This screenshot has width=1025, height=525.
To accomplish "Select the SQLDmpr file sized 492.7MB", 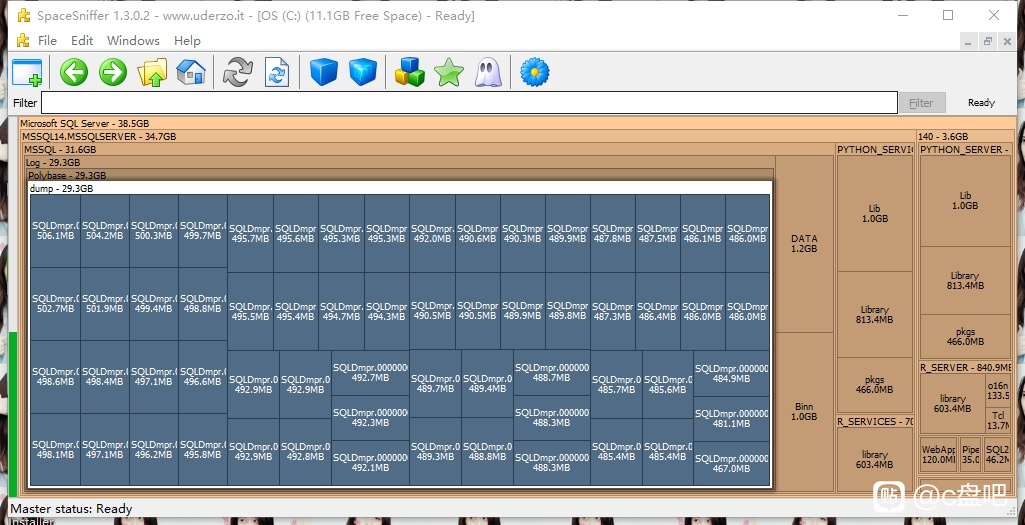I will coord(371,373).
